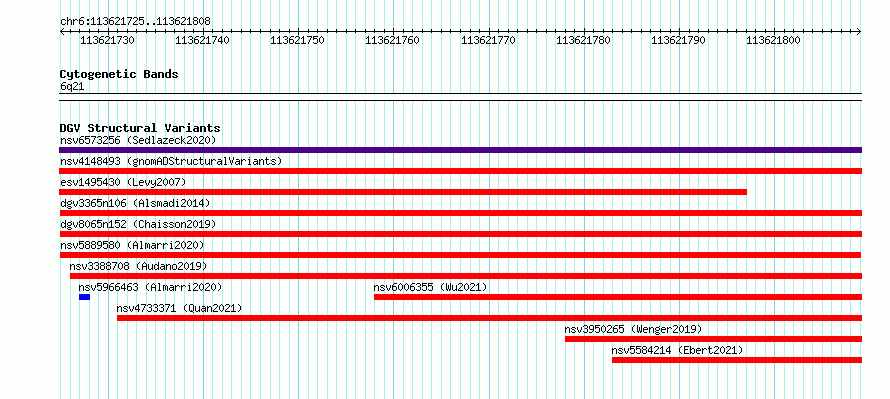Click the red dgv8065n152 variant bar
Screen dimensions: 890x399
[x=460, y=234]
